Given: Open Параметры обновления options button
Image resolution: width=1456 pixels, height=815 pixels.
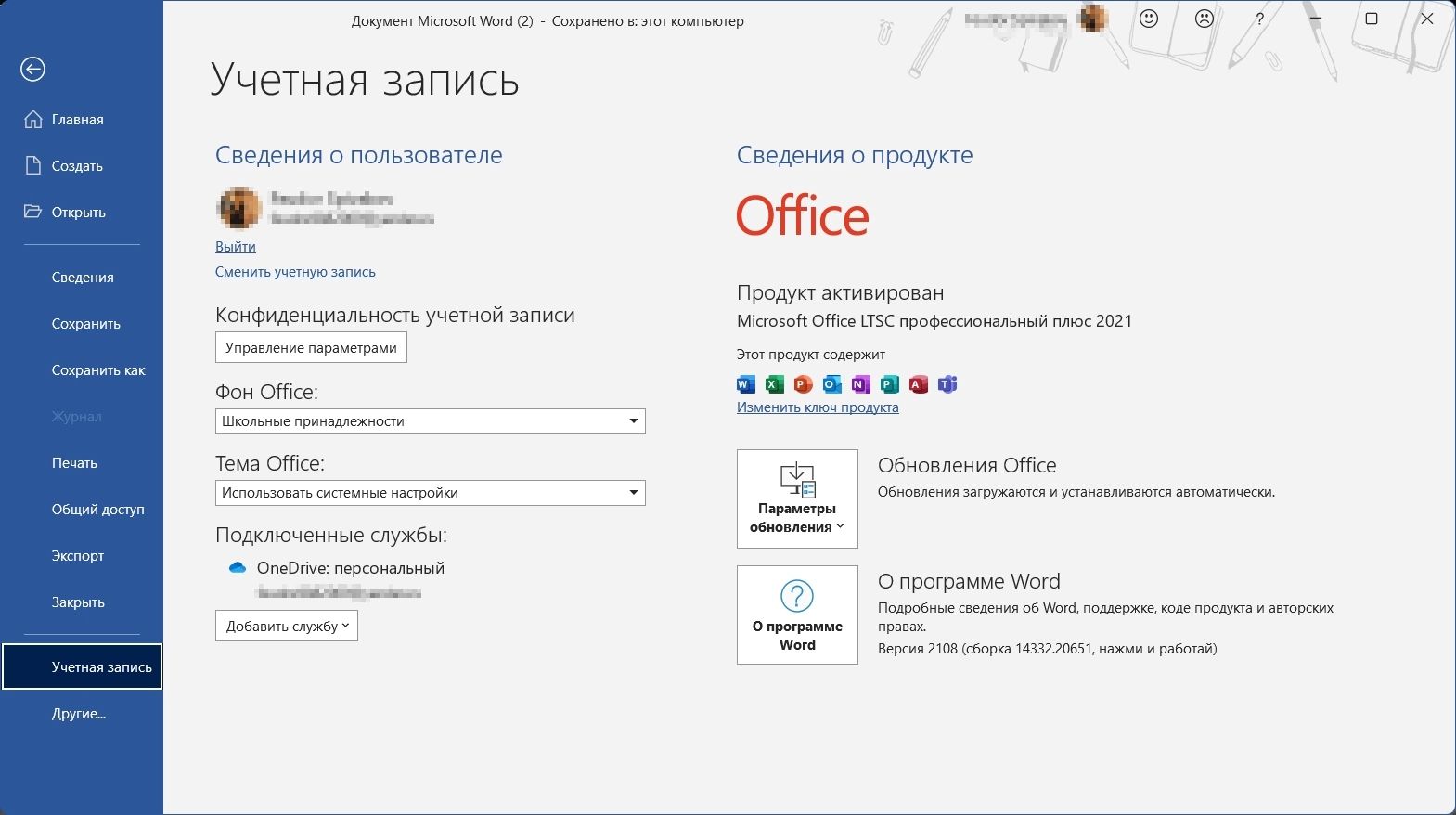Looking at the screenshot, I should point(797,498).
